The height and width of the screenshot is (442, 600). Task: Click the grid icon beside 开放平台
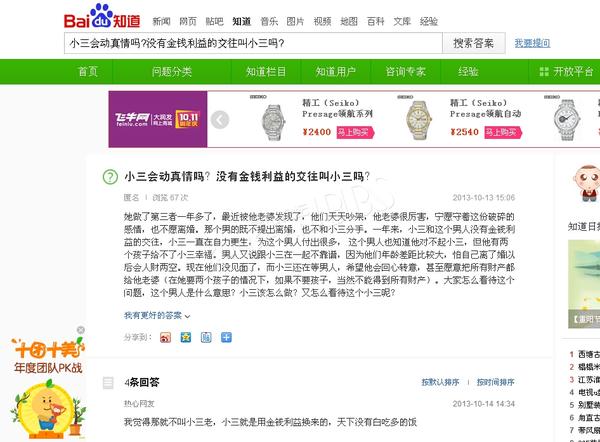click(544, 72)
